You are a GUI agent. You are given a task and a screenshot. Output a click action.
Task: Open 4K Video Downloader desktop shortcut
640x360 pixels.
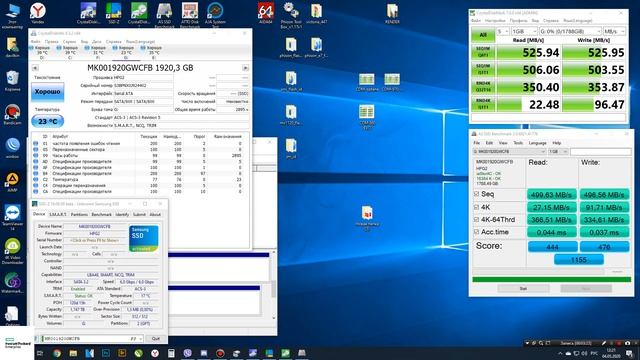click(12, 251)
